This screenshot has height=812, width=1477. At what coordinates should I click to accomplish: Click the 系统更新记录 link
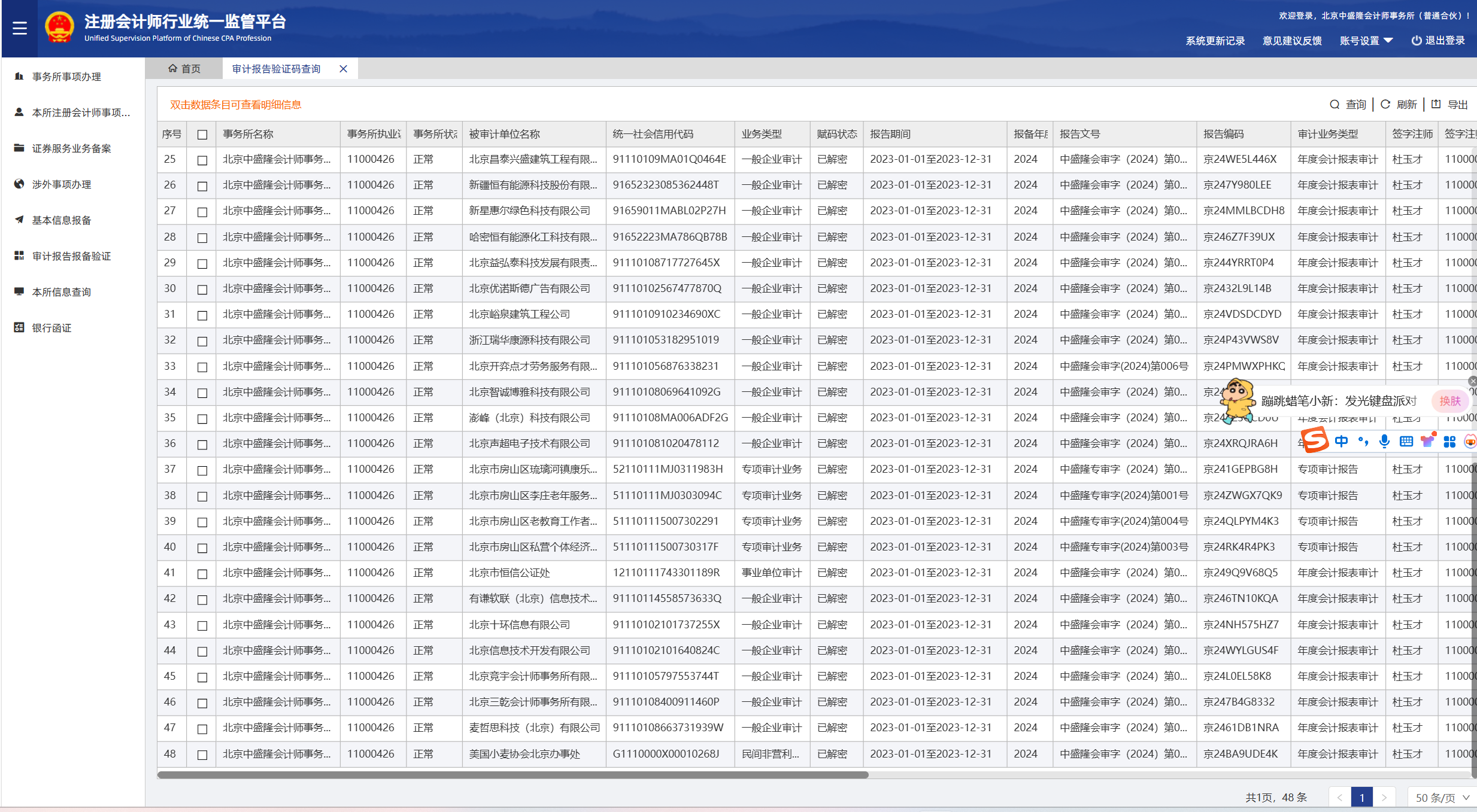(1215, 41)
